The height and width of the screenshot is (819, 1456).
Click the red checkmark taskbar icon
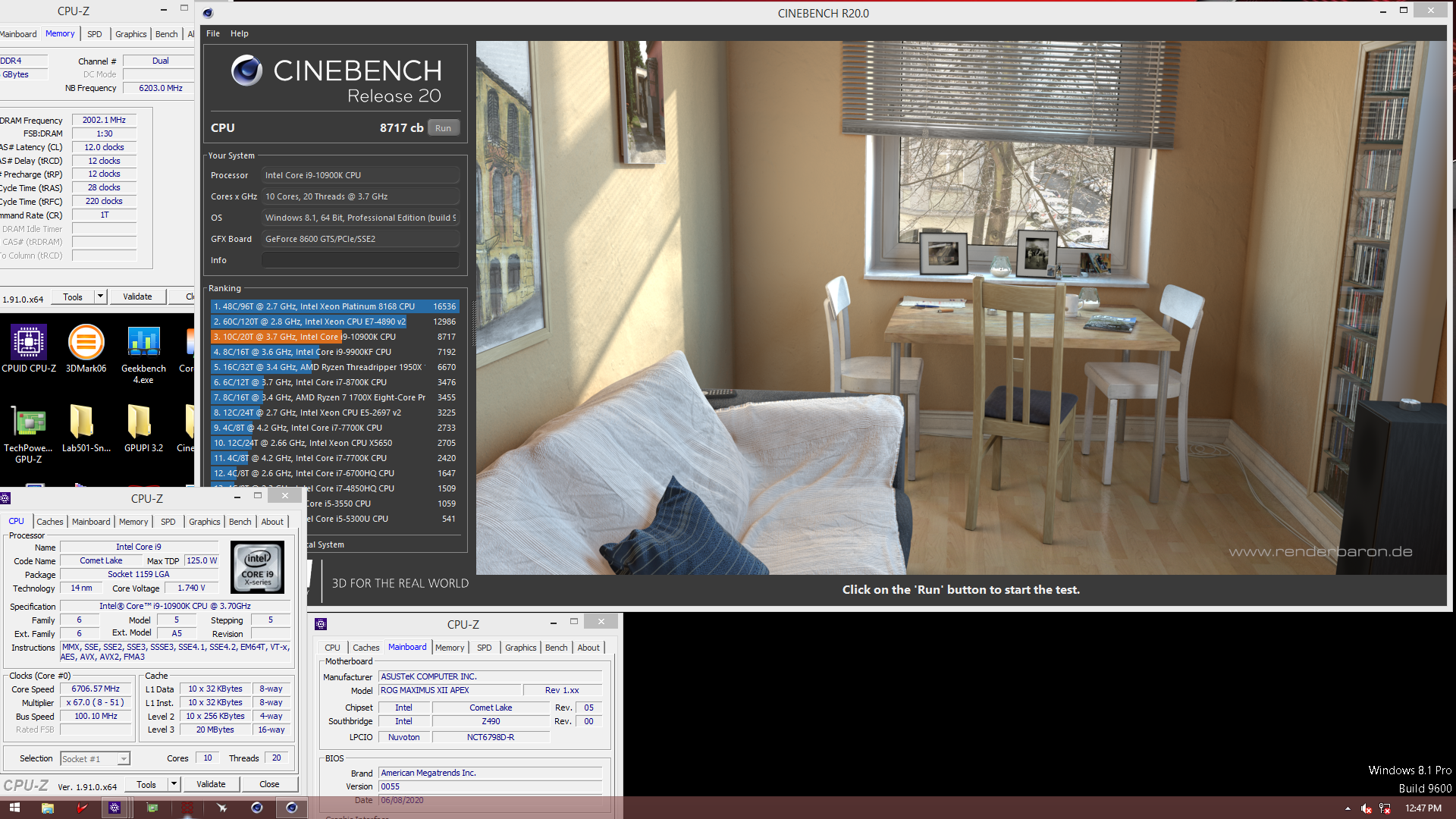pyautogui.click(x=81, y=808)
